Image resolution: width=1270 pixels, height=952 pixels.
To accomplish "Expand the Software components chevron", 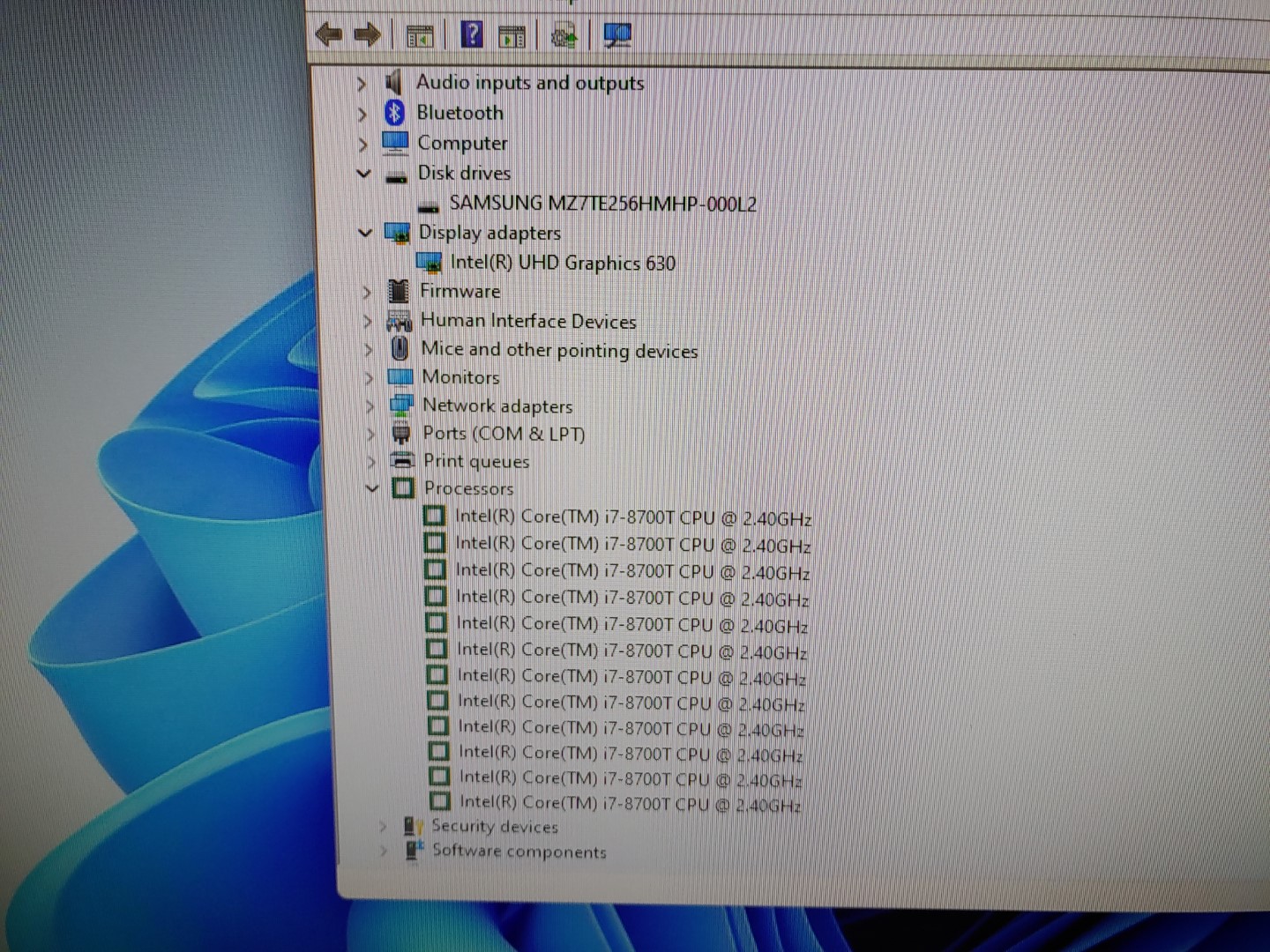I will tap(383, 851).
